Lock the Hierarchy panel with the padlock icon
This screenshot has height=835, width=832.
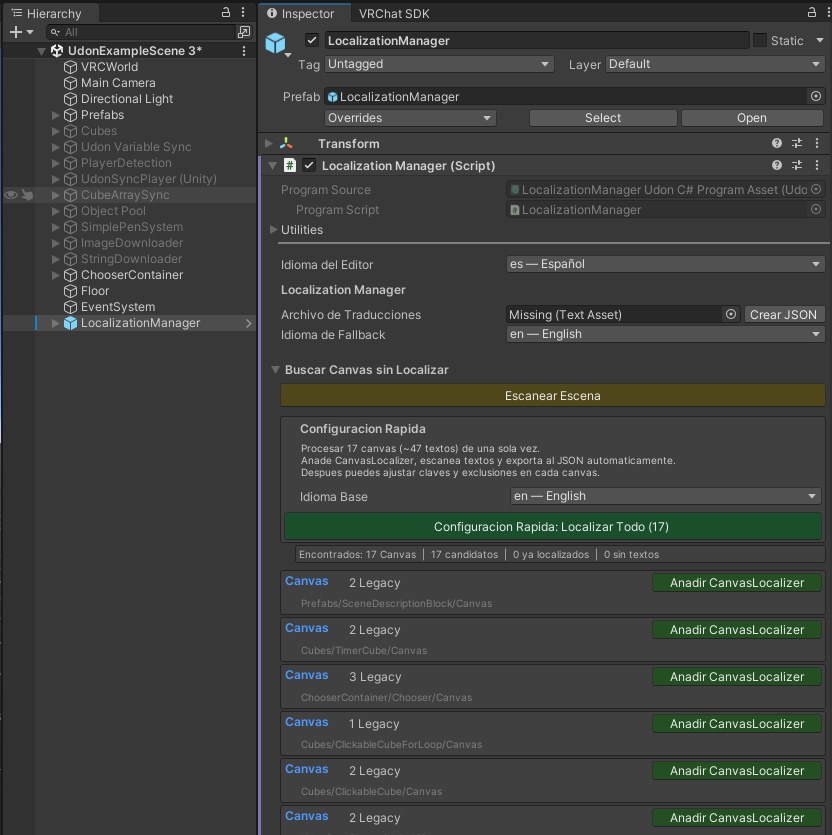click(x=225, y=13)
